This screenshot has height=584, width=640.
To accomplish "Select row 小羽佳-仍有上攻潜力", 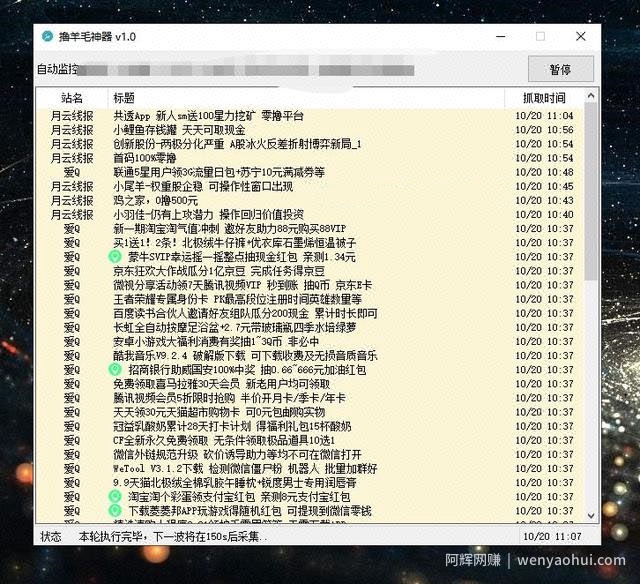I will pos(310,215).
